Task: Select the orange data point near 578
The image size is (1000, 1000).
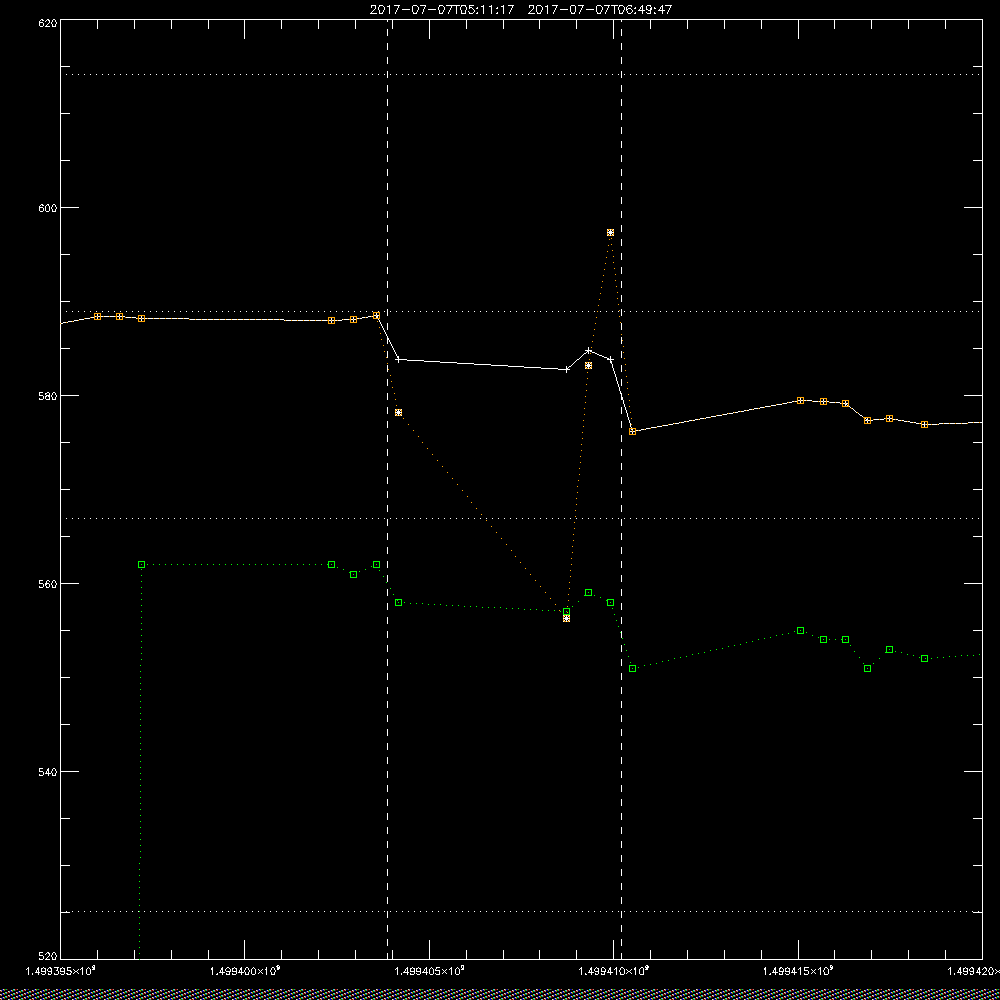Action: point(399,413)
